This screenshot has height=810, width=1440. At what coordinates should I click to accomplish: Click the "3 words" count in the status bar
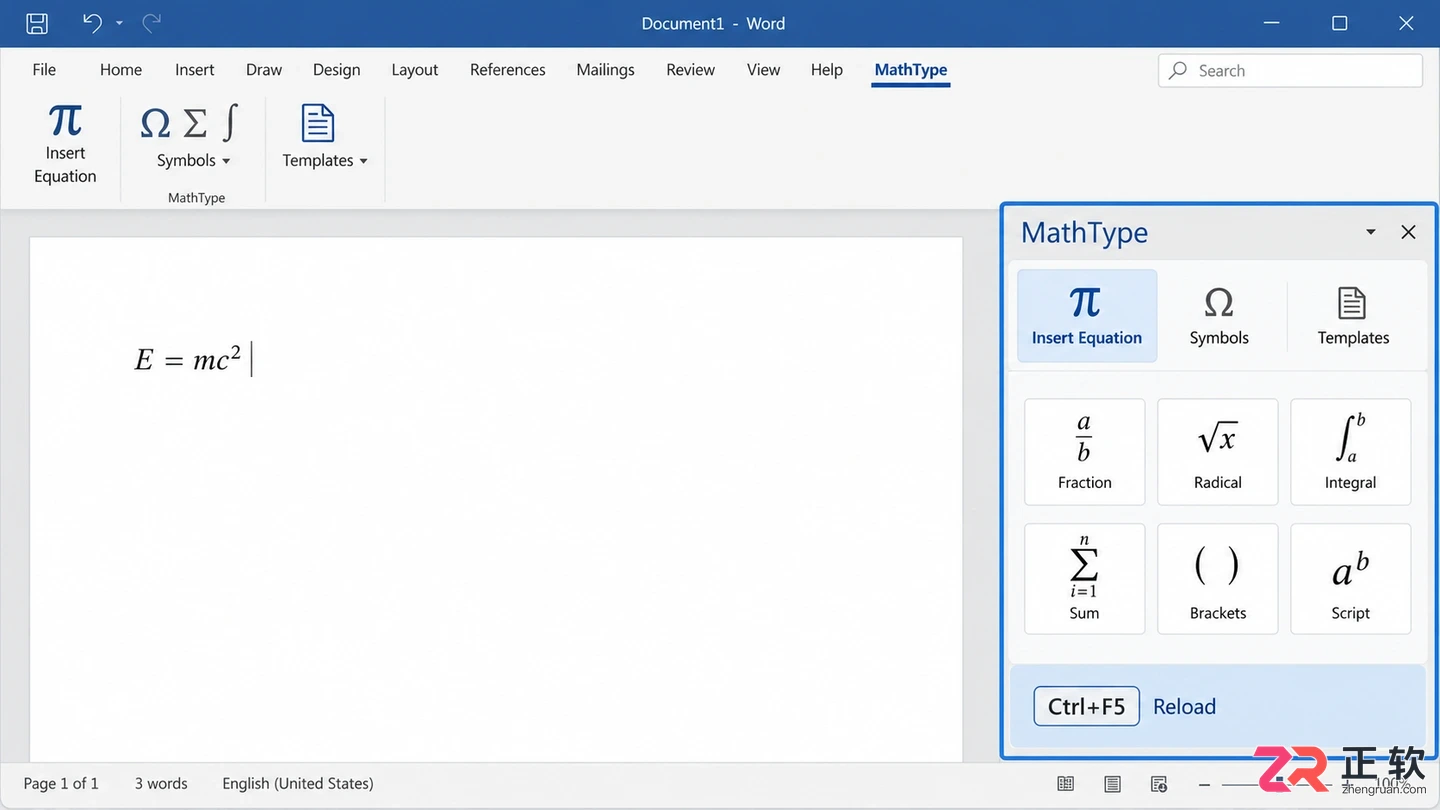[161, 783]
